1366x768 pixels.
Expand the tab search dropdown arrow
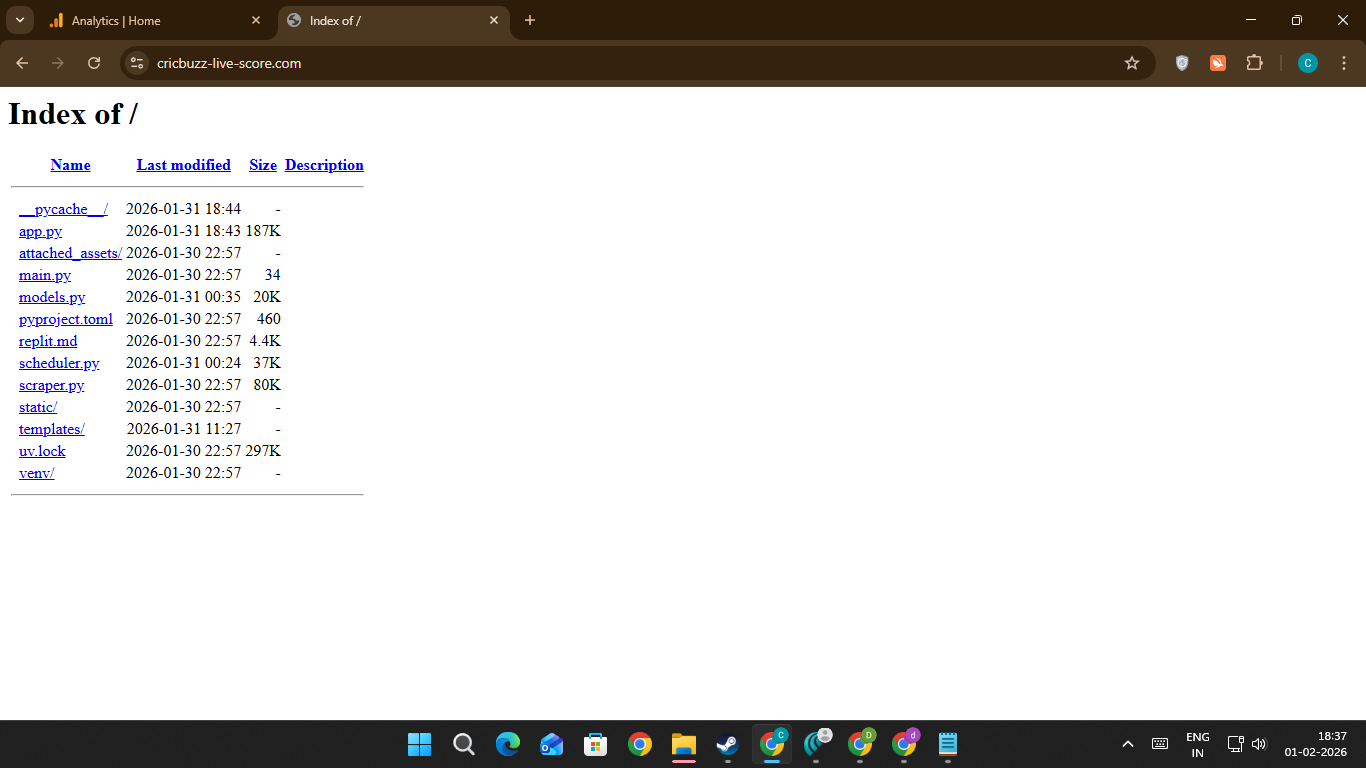coord(19,20)
